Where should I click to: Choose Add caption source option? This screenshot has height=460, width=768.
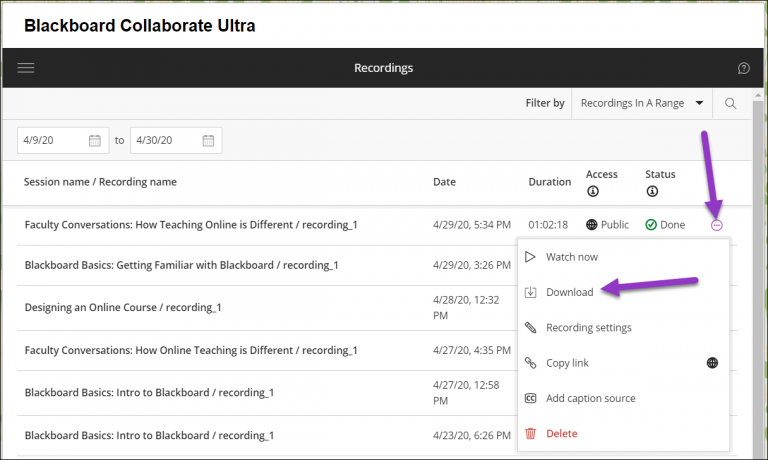click(590, 398)
